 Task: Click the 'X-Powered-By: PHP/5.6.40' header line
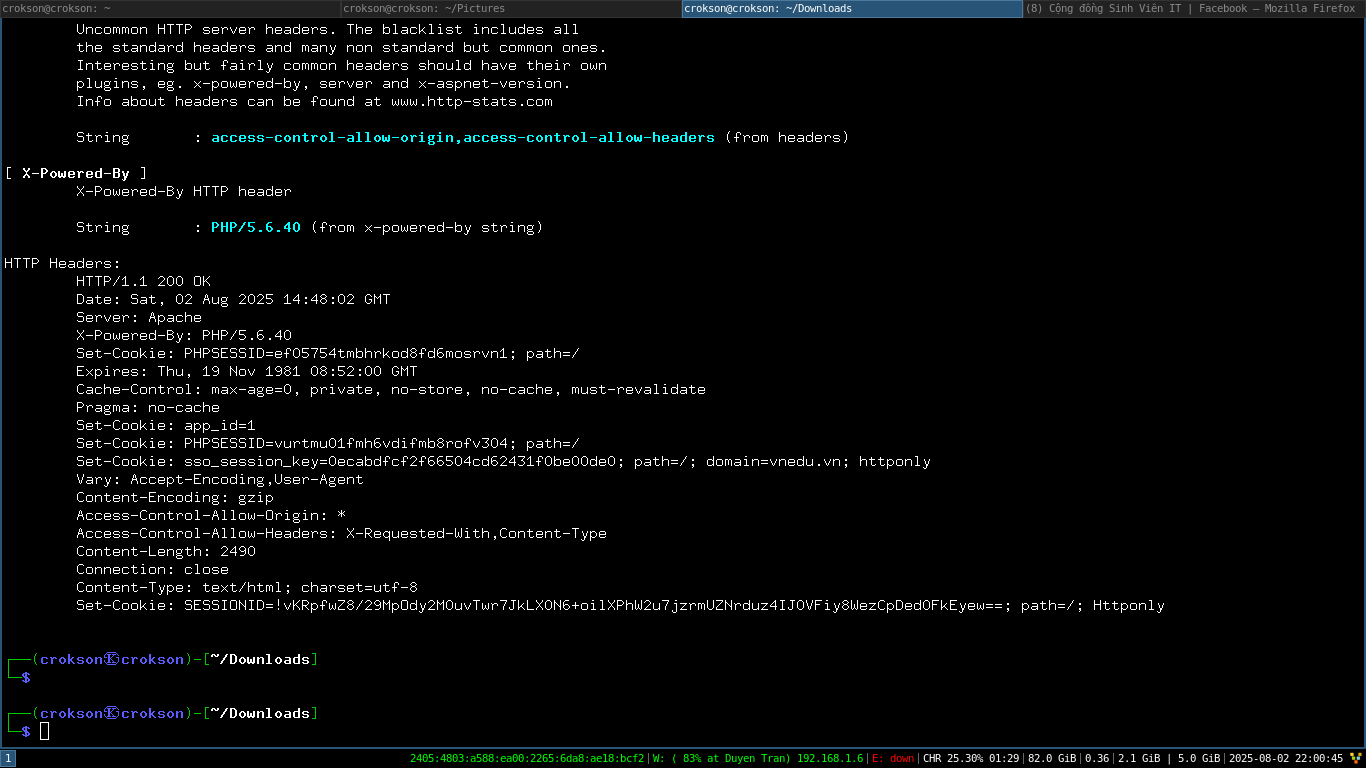coord(184,335)
